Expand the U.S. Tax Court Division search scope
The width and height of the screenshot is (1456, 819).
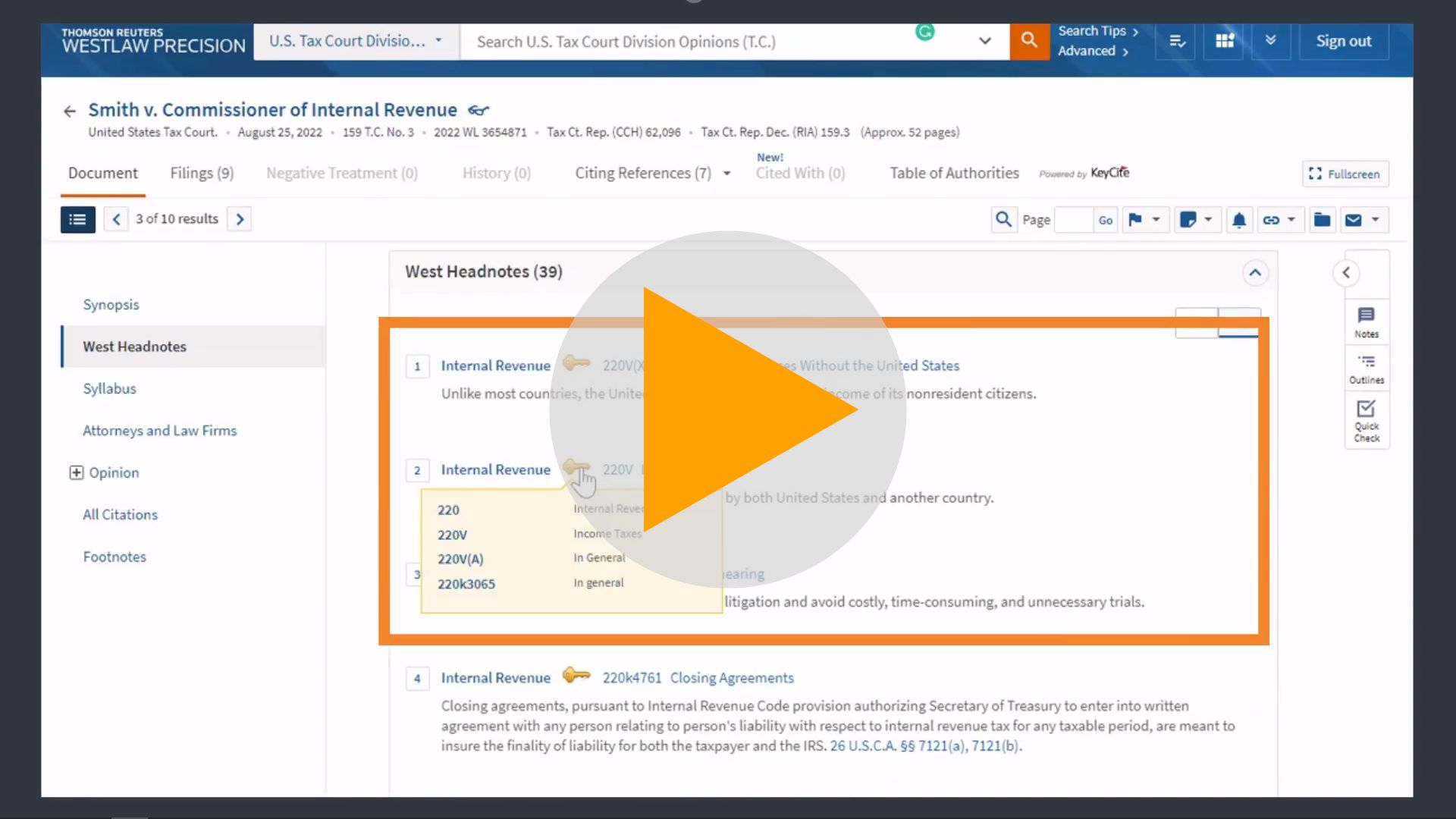pyautogui.click(x=438, y=41)
